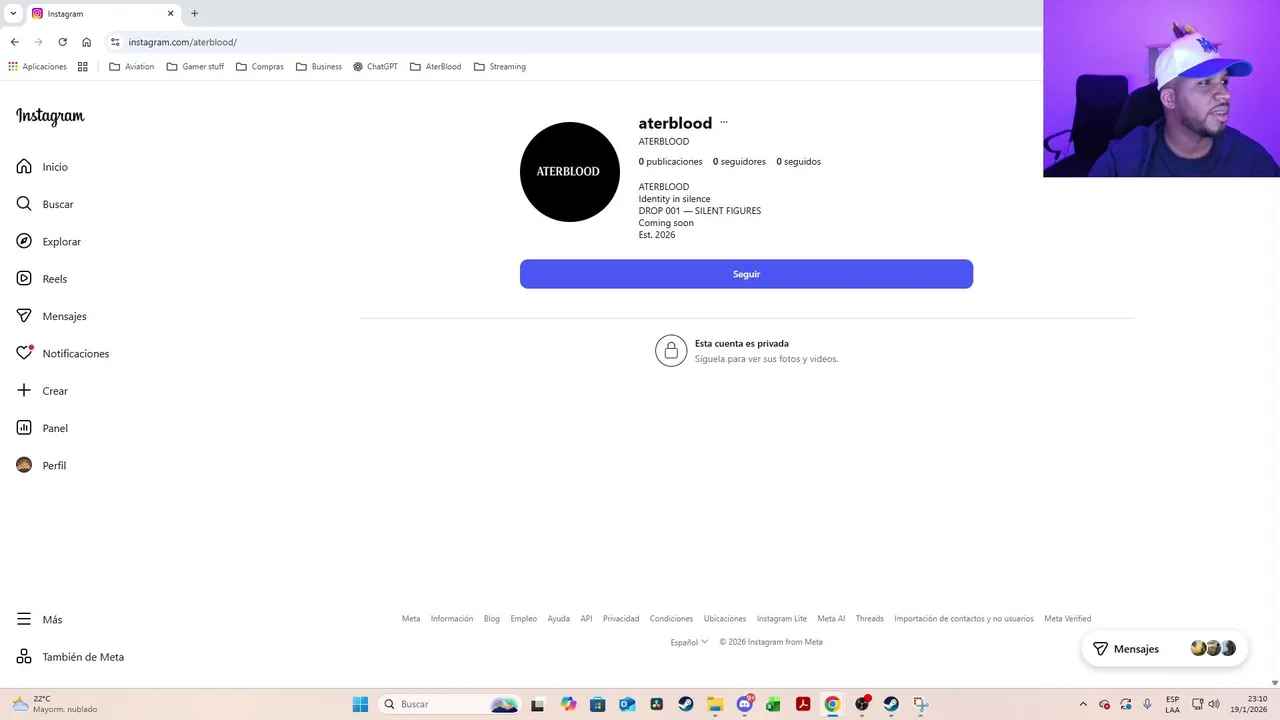This screenshot has width=1280, height=720.
Task: Open Inicio home in Instagram sidebar
Action: (x=42, y=167)
